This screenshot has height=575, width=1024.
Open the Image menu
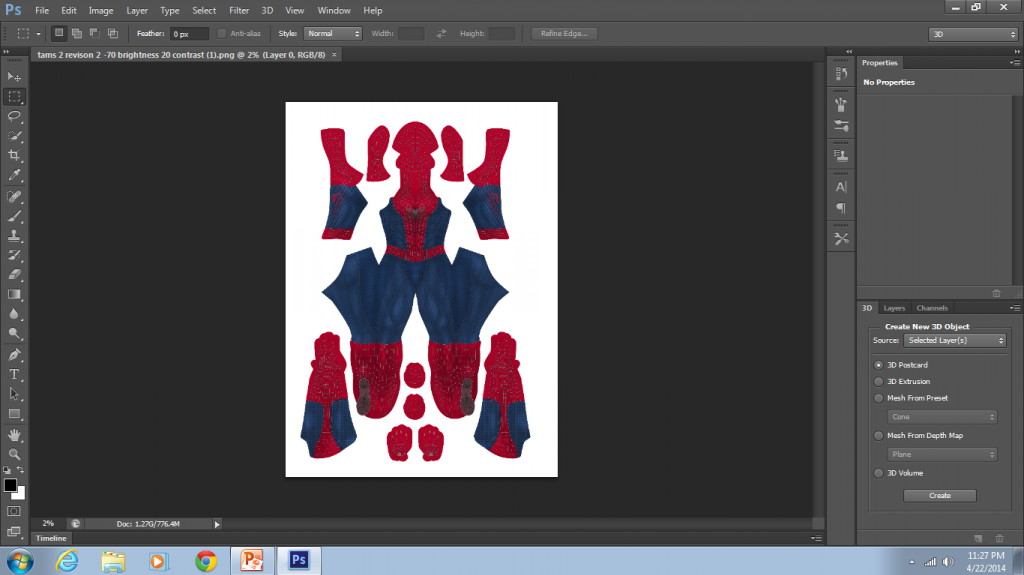101,10
